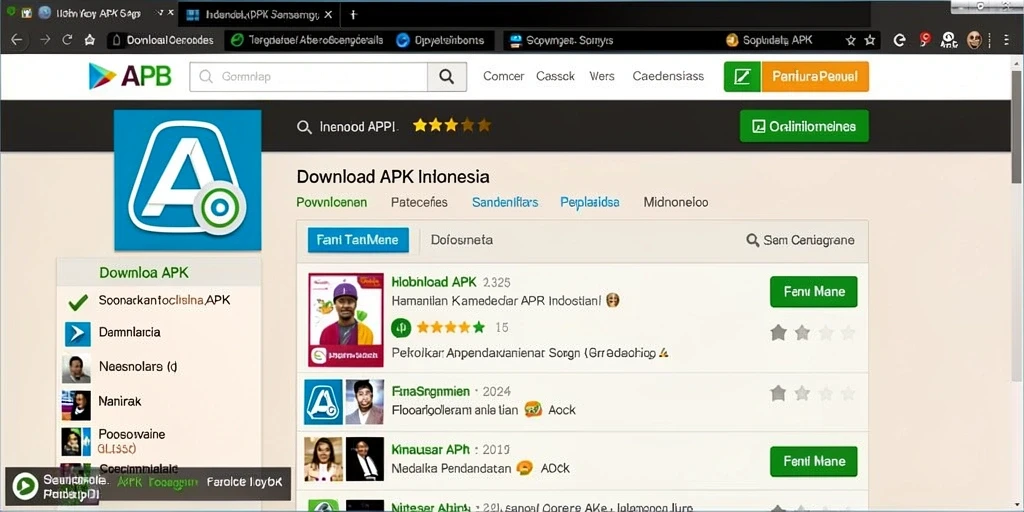Click the emoji icon in FanaSrgnmien row

tap(533, 409)
